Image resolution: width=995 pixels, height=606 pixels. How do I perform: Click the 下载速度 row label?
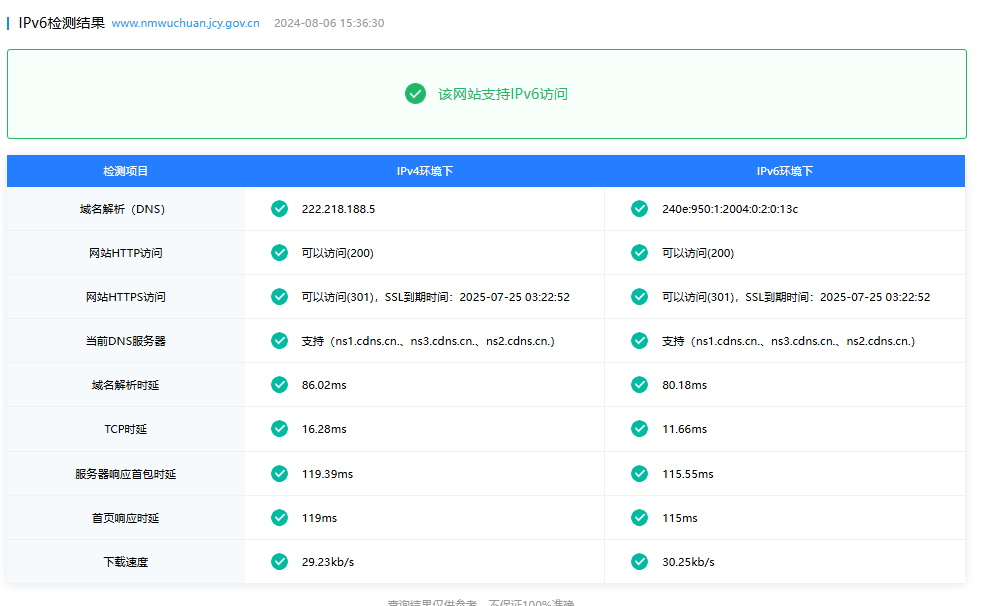click(126, 562)
